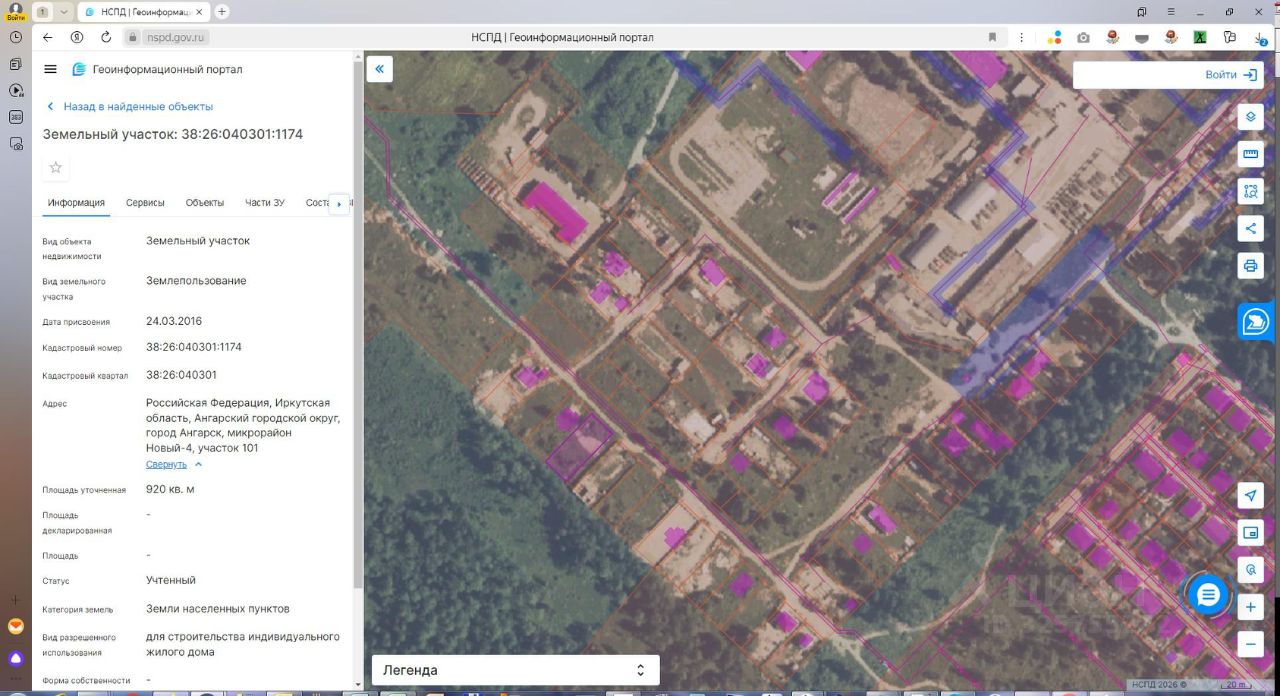The width and height of the screenshot is (1280, 696).
Task: Print the map using printer icon
Action: coord(1250,265)
